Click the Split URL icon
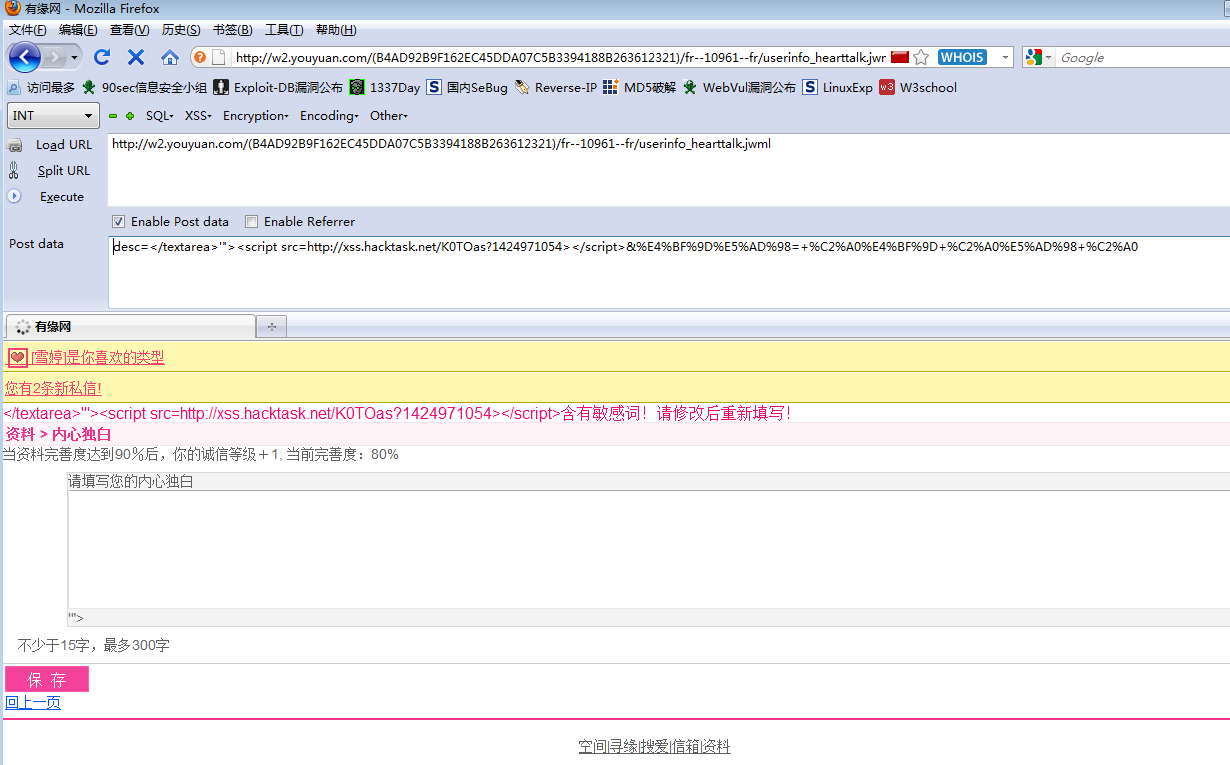This screenshot has width=1230, height=765. click(x=14, y=171)
